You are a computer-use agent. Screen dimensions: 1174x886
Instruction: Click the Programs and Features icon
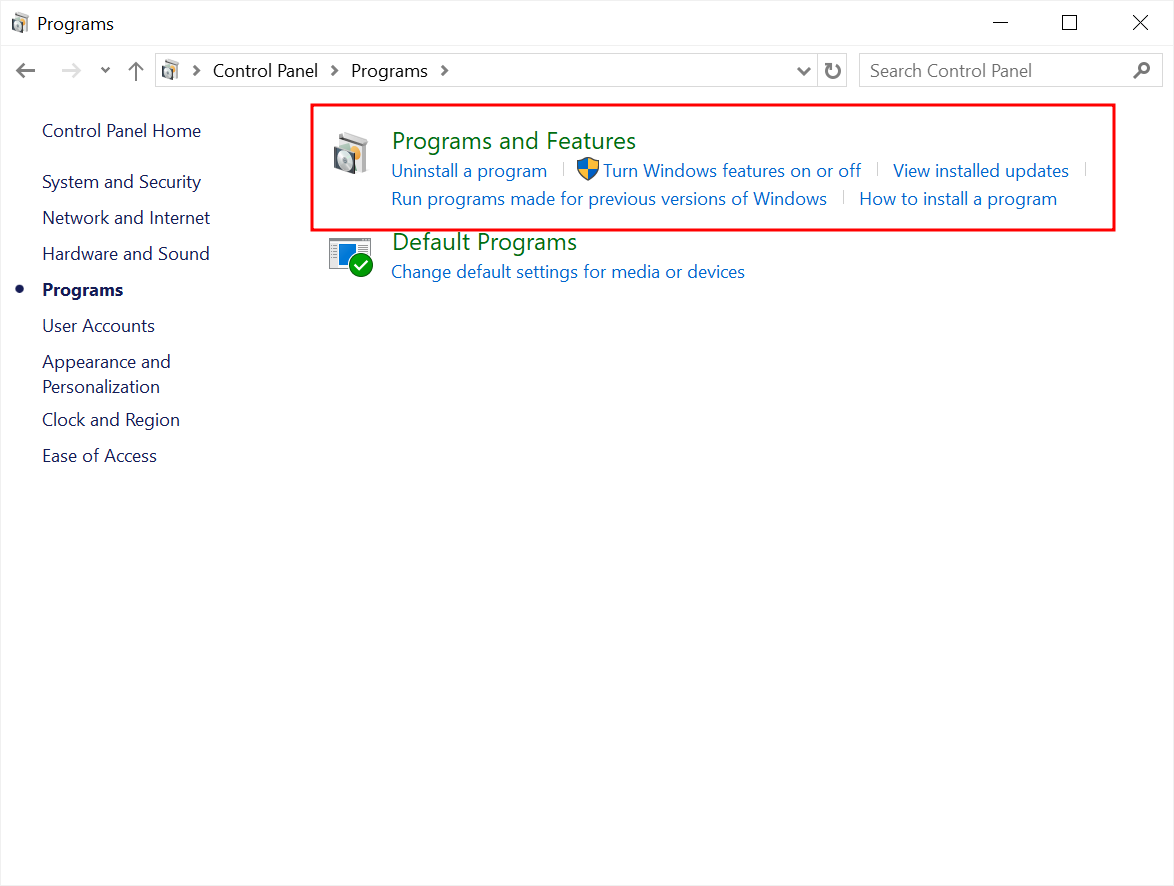pyautogui.click(x=350, y=153)
